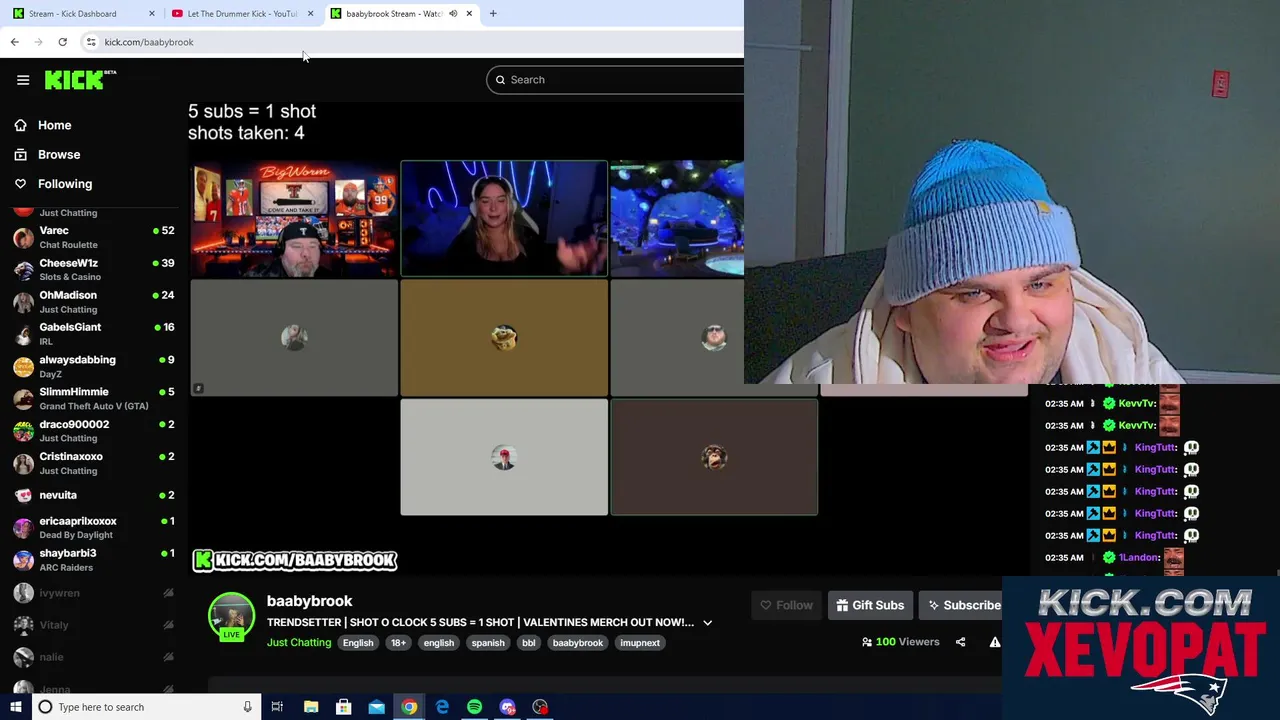1280x720 pixels.
Task: Open CheeseW1z channel in sidebar
Action: (94, 269)
